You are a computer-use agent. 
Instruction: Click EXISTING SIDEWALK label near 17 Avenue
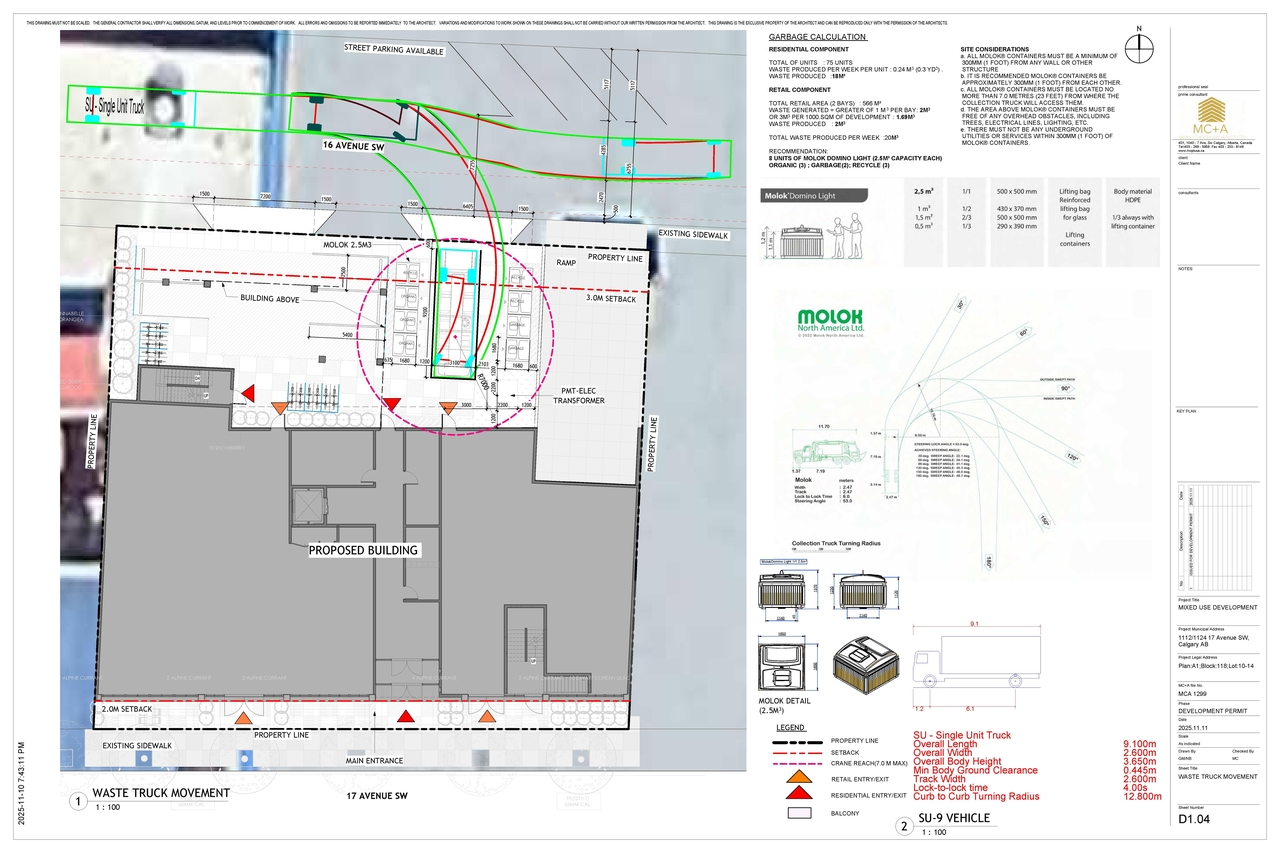tap(136, 745)
